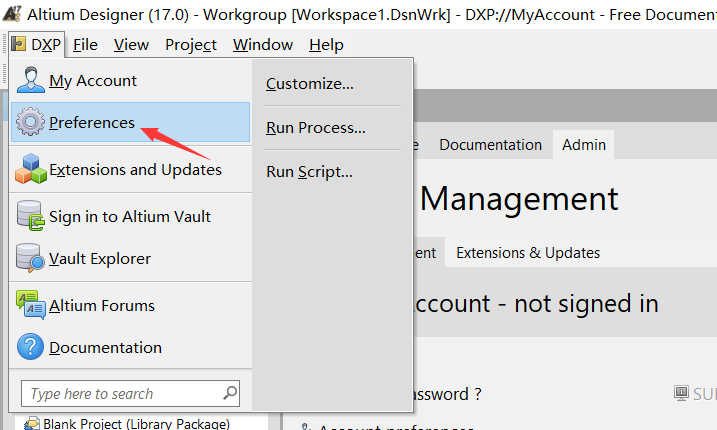Open Vault Explorer from the menu
The image size is (717, 430).
[x=130, y=258]
